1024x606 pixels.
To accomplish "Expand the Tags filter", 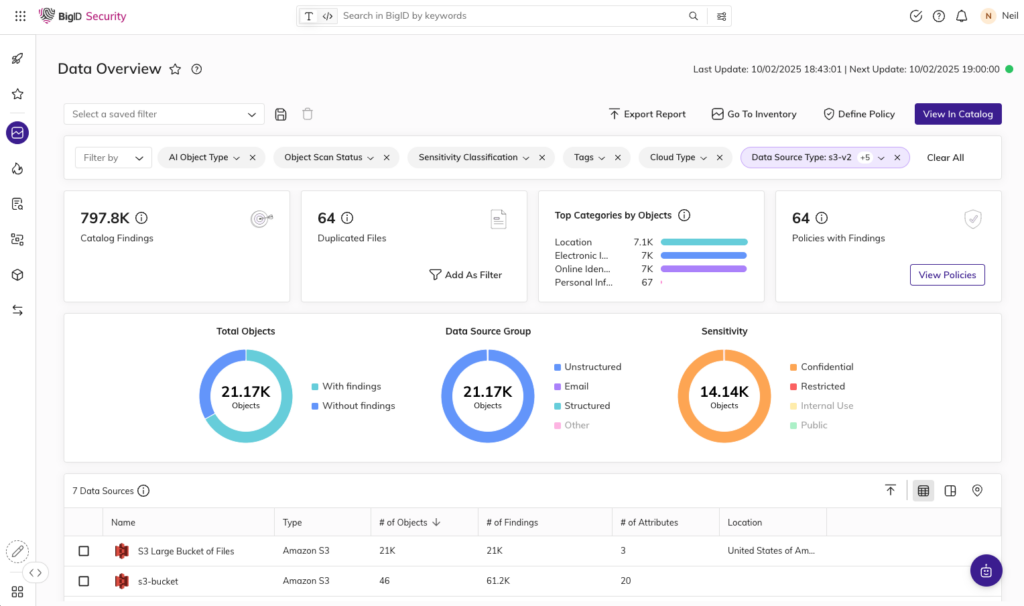I will [x=601, y=158].
